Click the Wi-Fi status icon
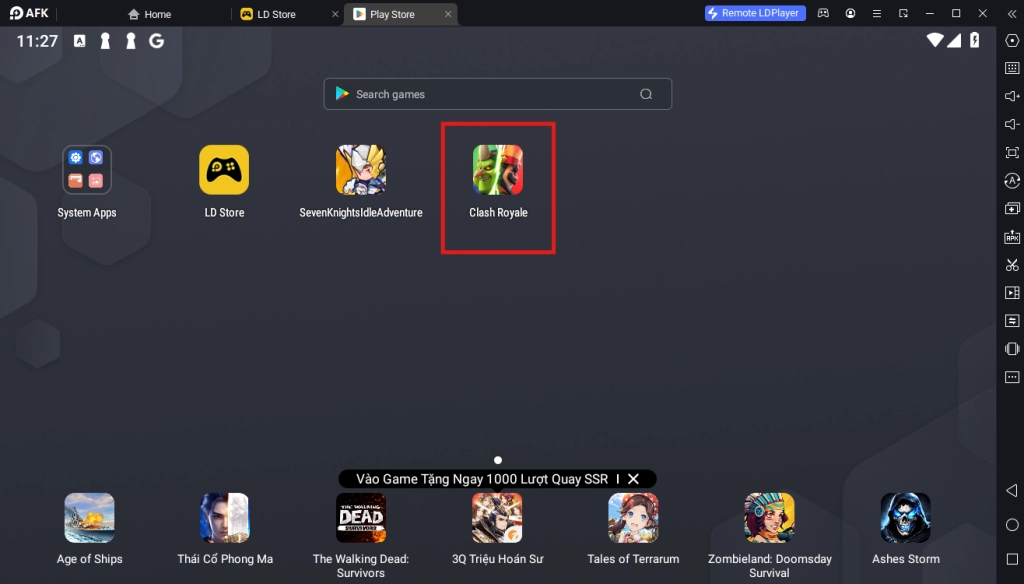The width and height of the screenshot is (1024, 584). (x=935, y=40)
